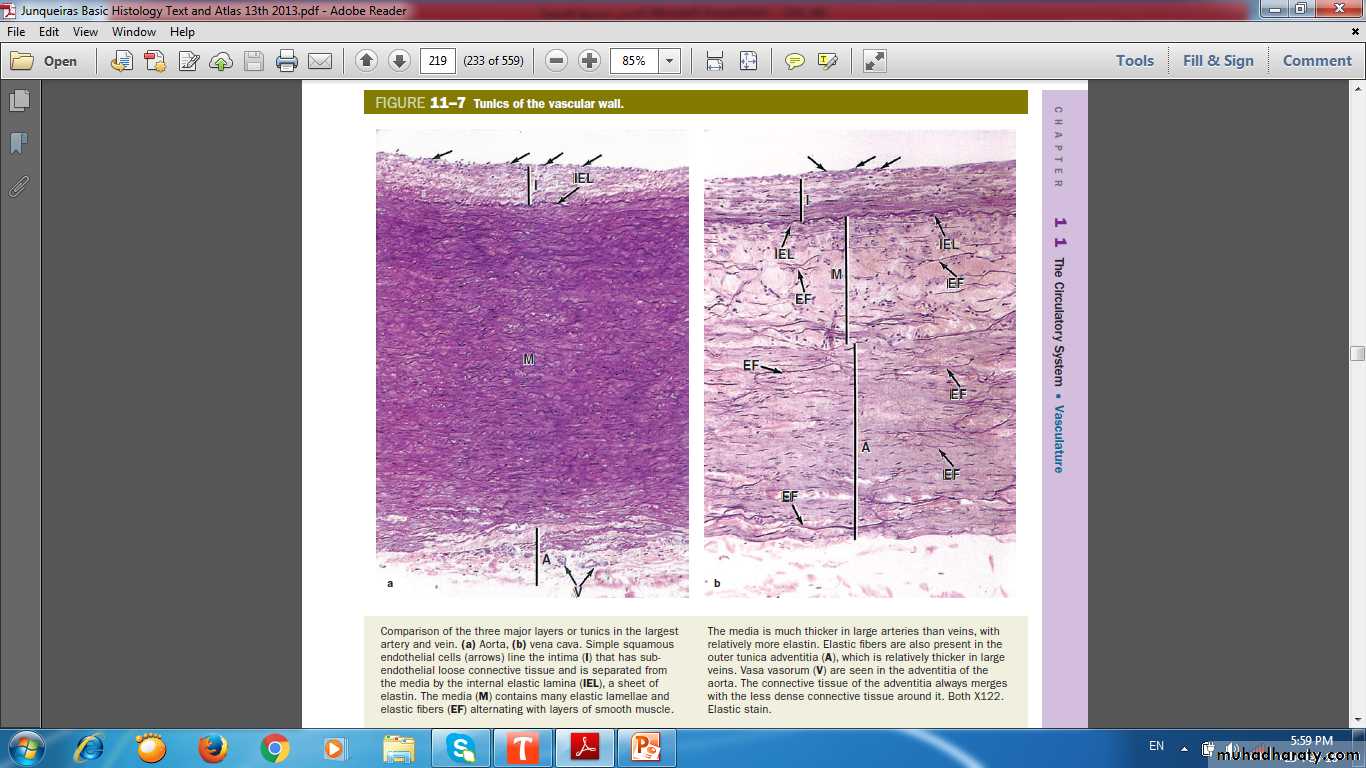Go to previous page with up arrow
The width and height of the screenshot is (1366, 768).
366,61
